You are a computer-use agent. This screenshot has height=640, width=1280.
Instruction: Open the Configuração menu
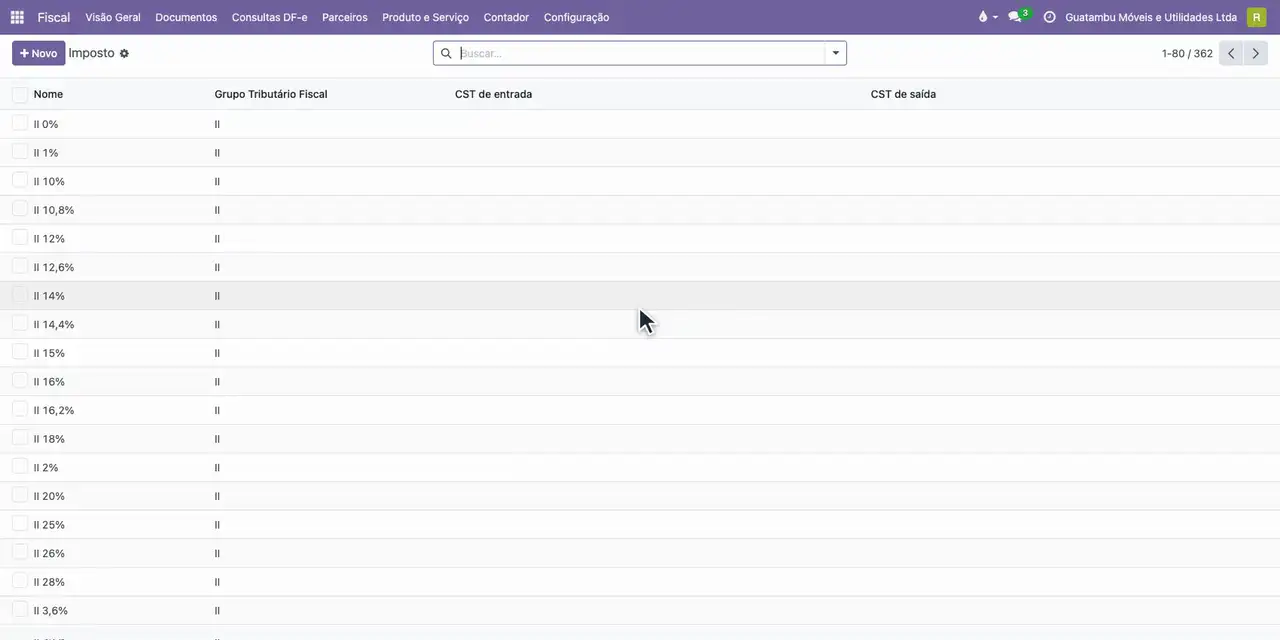tap(576, 17)
